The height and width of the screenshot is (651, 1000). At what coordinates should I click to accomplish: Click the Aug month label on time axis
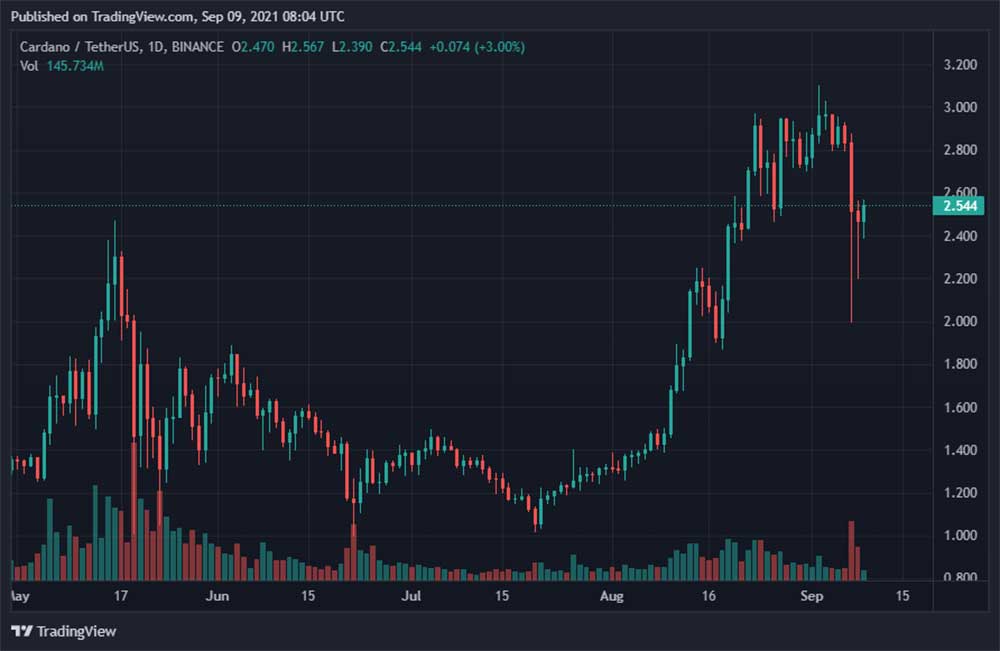click(612, 596)
